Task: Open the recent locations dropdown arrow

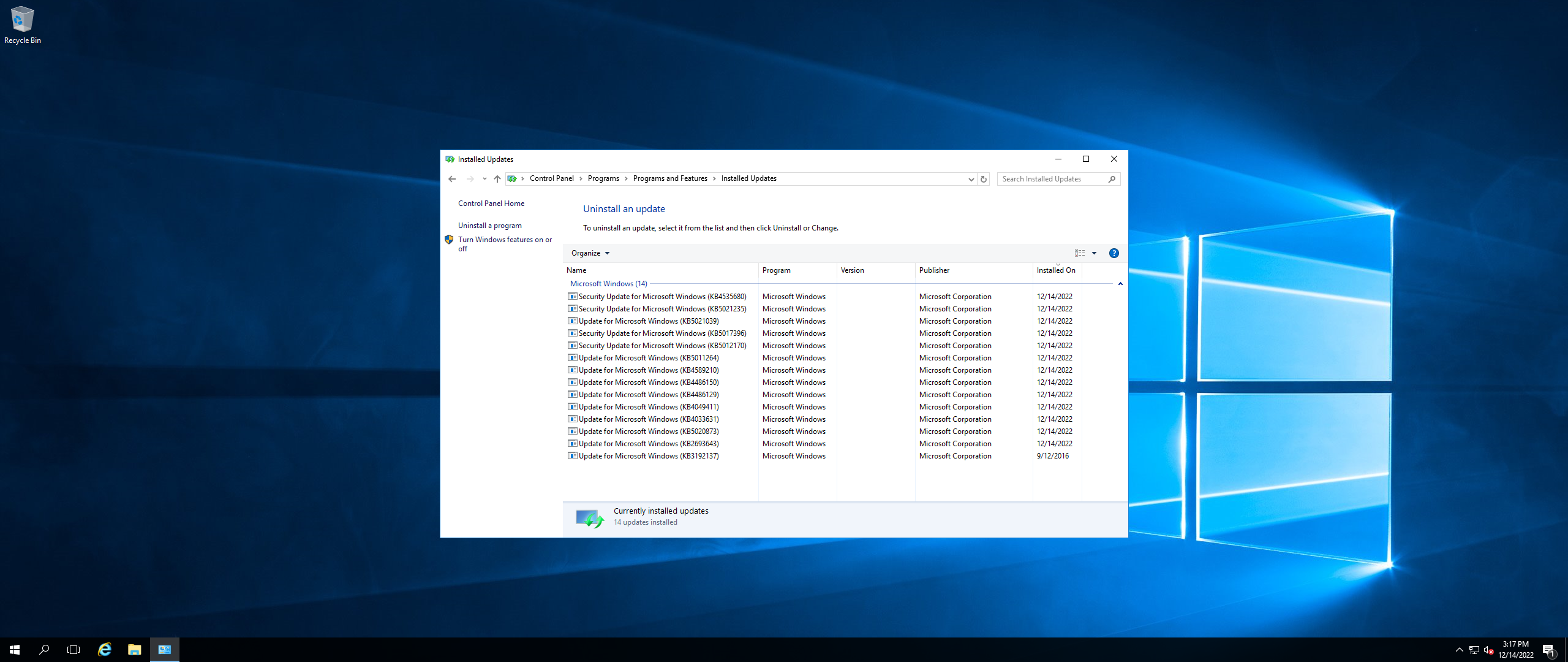Action: [x=484, y=179]
